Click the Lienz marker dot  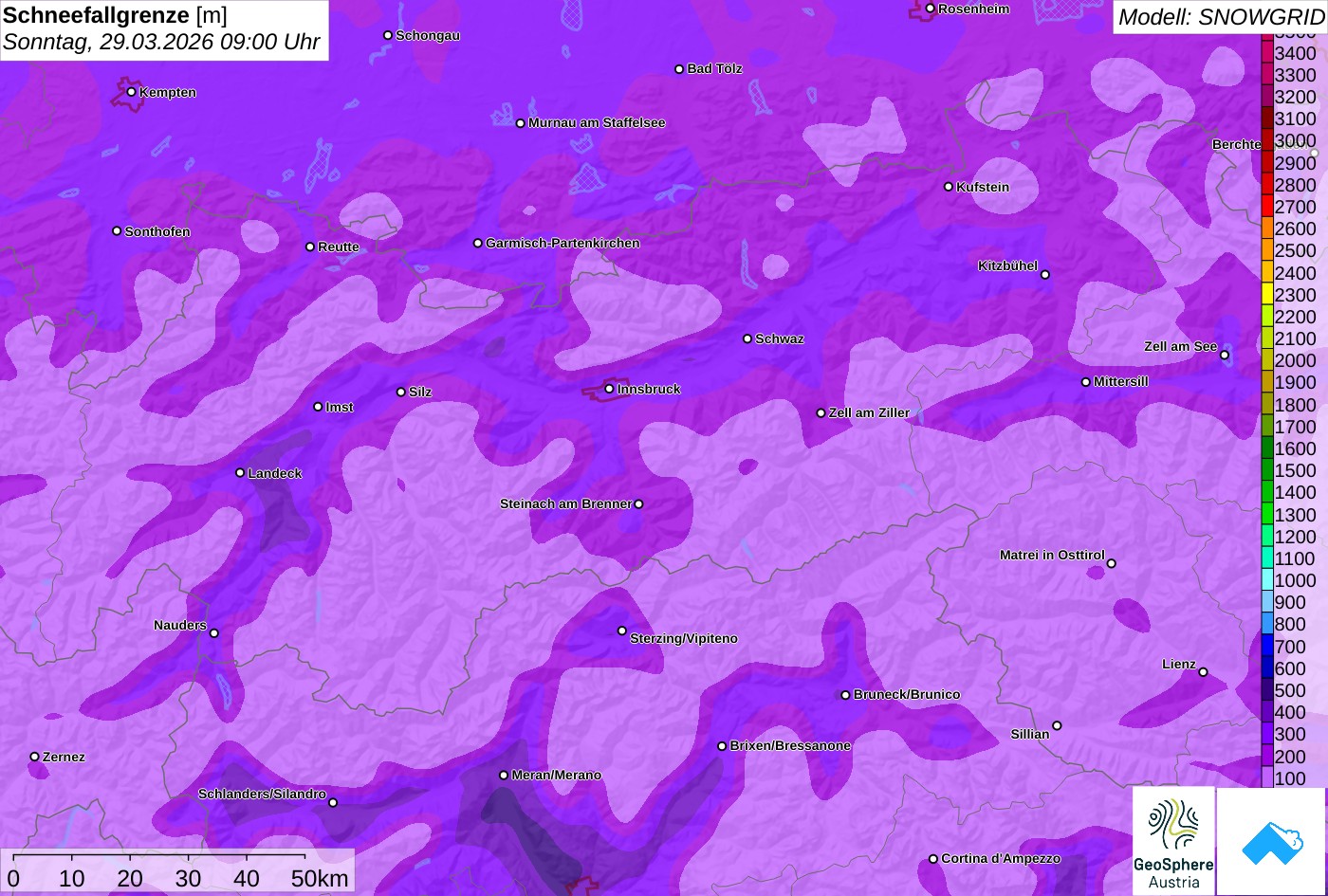click(x=1203, y=672)
